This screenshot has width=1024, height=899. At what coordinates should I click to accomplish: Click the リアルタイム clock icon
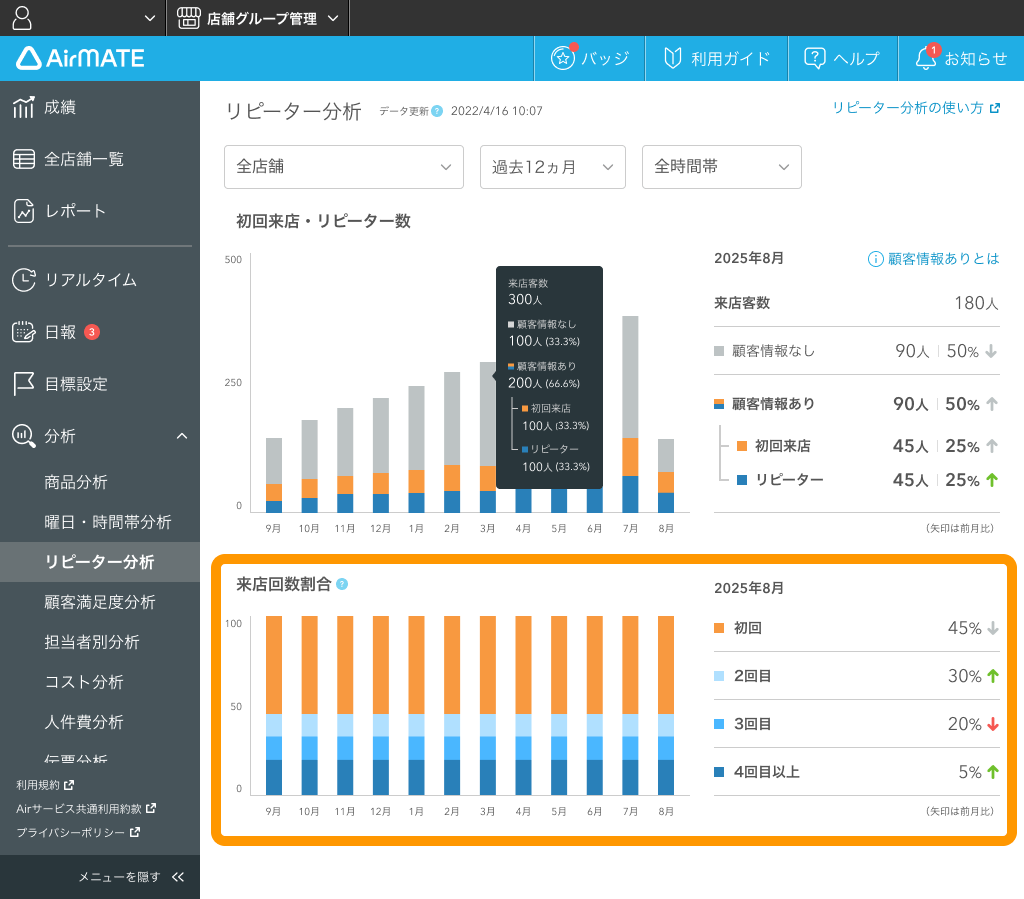[24, 280]
